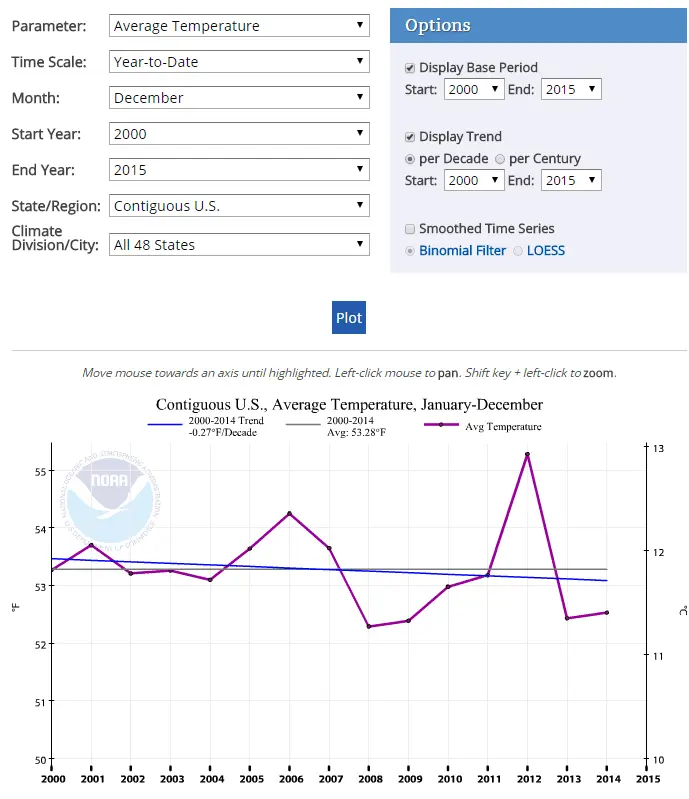The width and height of the screenshot is (689, 799).
Task: Click the 2008 data point marker
Action: coord(369,626)
